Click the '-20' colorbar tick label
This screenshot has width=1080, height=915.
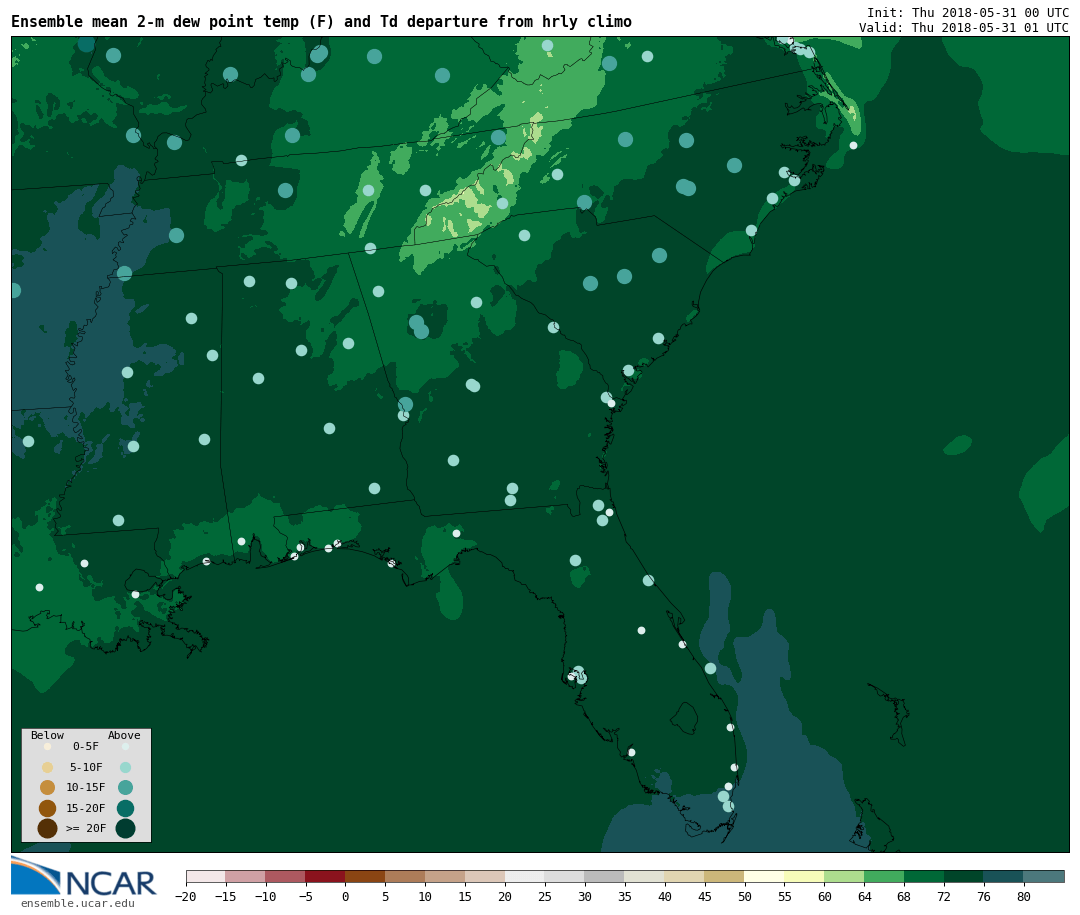[x=186, y=896]
